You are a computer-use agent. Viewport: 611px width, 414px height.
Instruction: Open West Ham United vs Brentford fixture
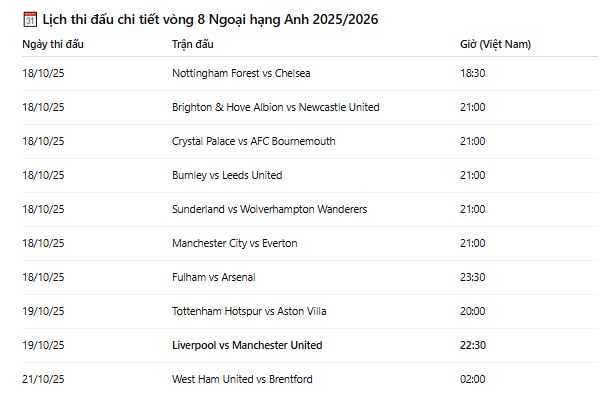(x=242, y=379)
